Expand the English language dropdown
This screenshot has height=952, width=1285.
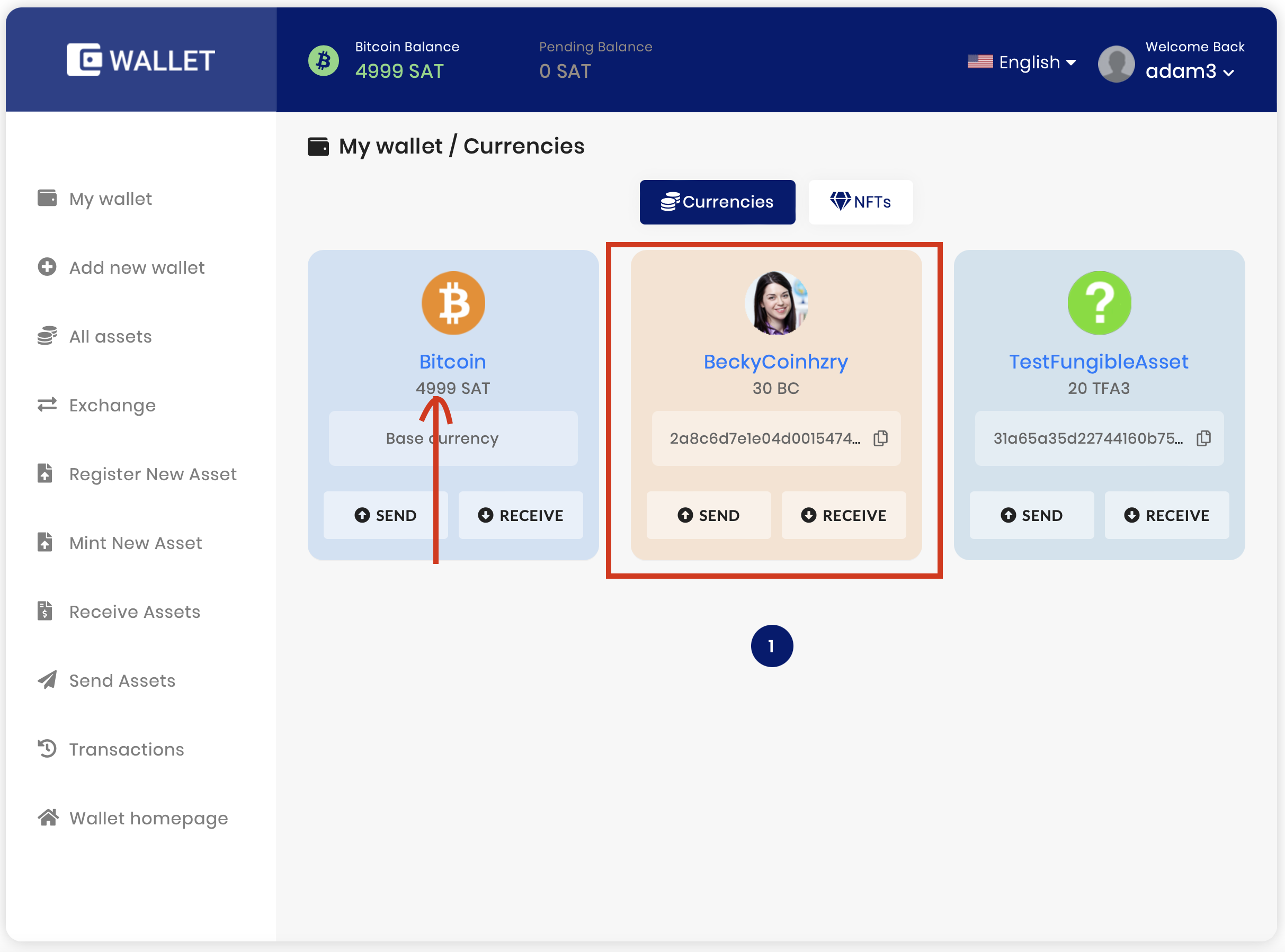pyautogui.click(x=1022, y=62)
